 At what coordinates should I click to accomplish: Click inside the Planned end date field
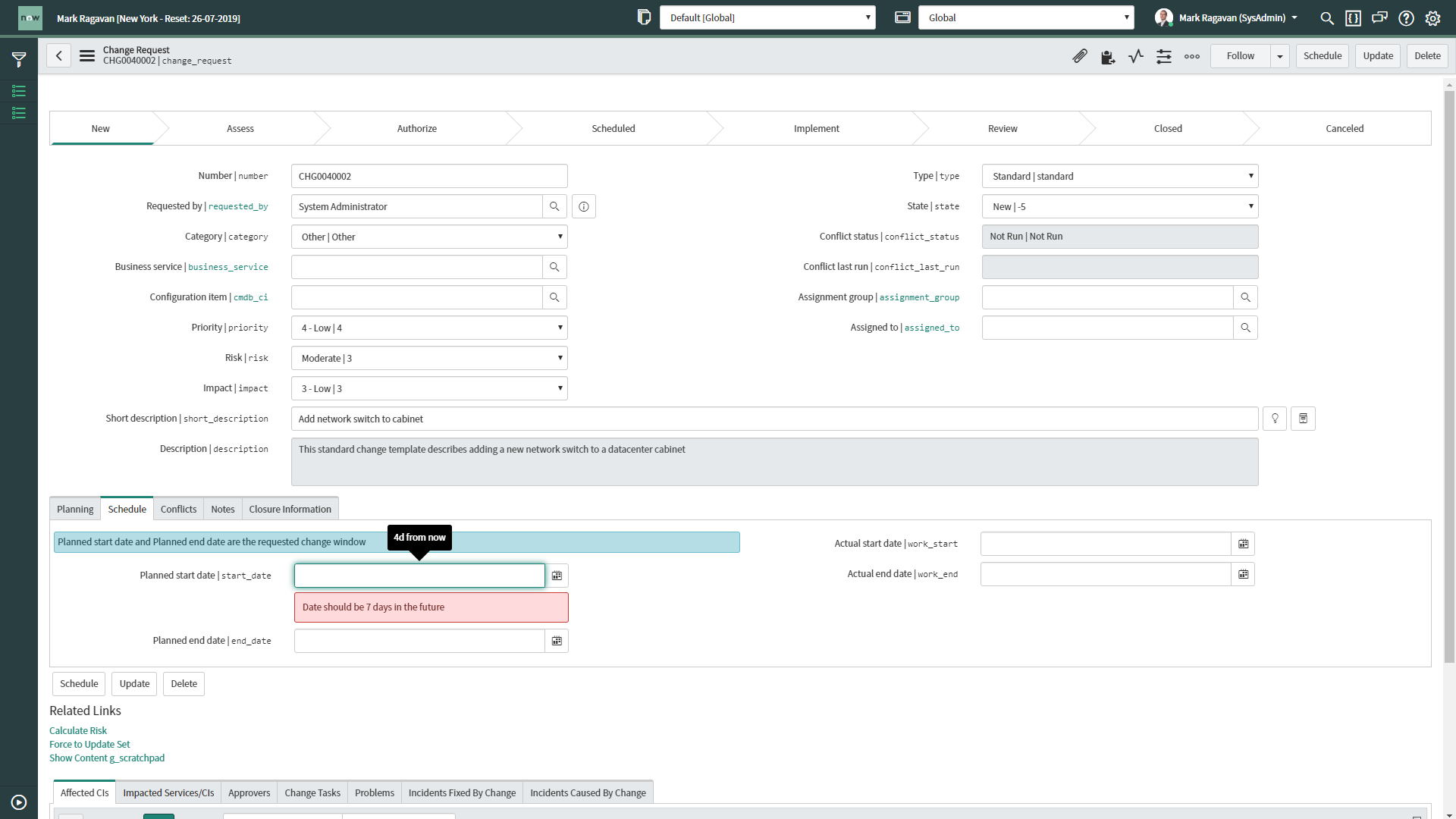(x=419, y=640)
